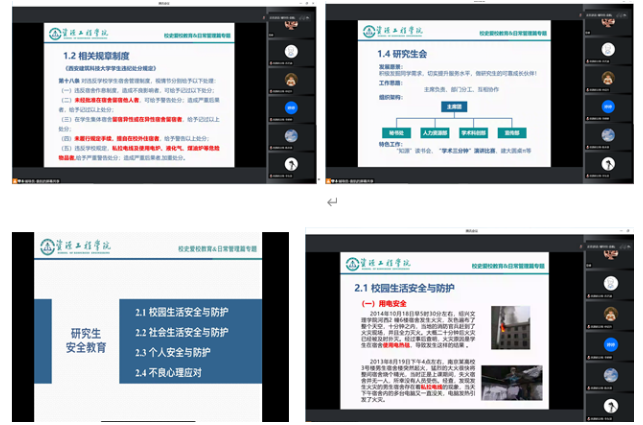Click the 秘书处 box in the org chart
The image size is (643, 425).
pos(388,131)
